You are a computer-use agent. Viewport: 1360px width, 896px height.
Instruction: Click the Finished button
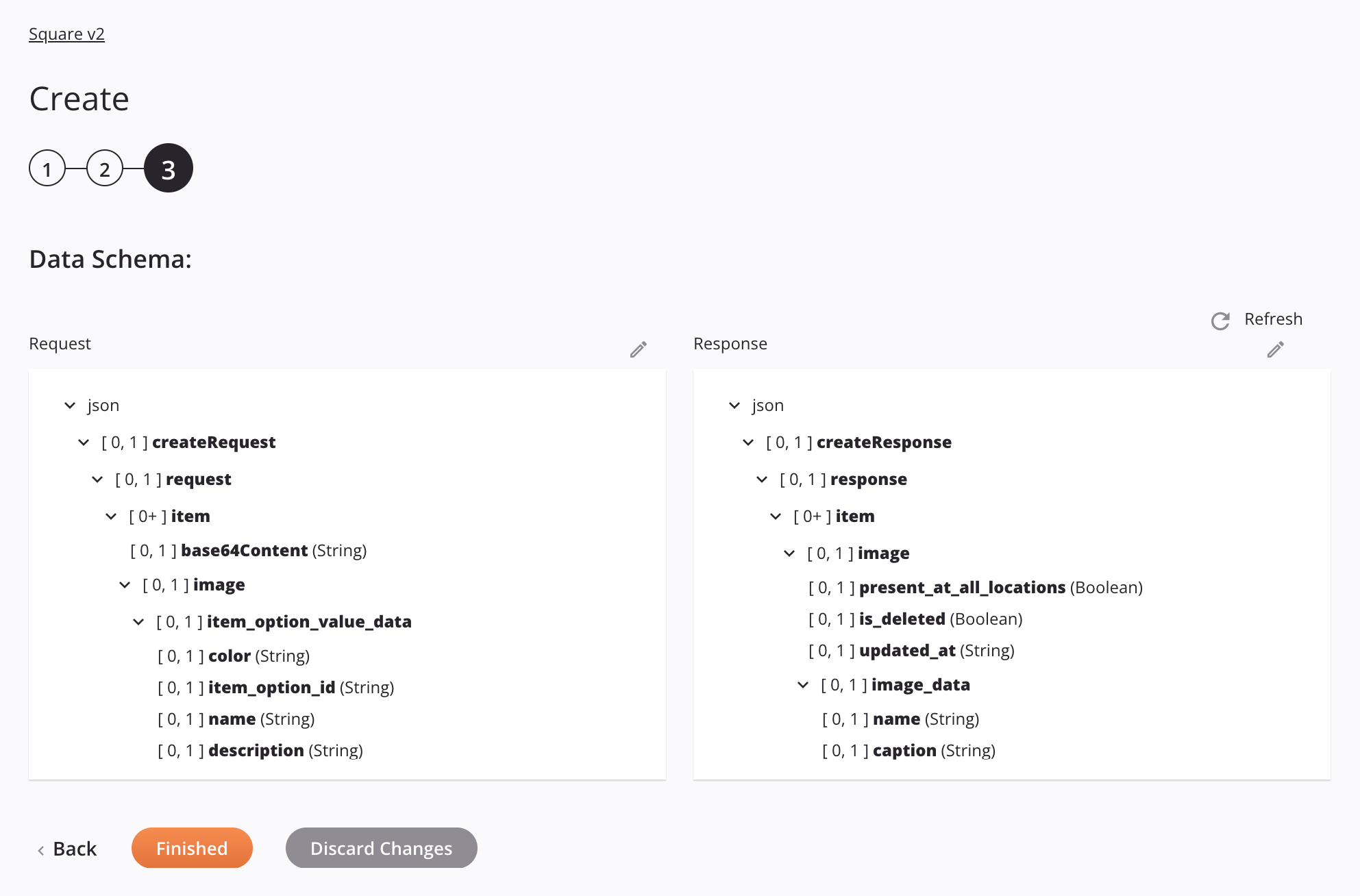click(x=191, y=847)
